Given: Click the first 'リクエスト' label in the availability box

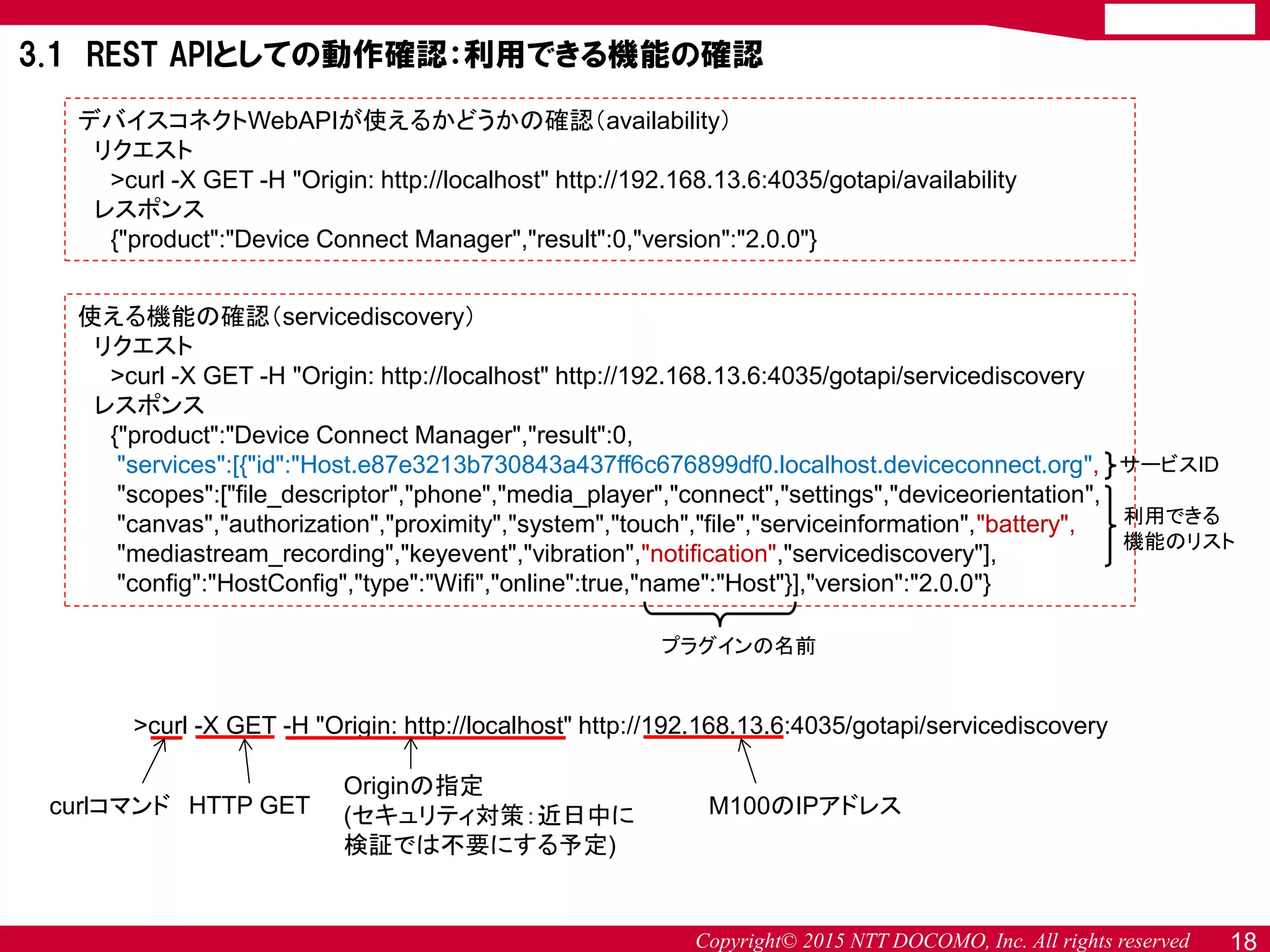Looking at the screenshot, I should click(143, 150).
